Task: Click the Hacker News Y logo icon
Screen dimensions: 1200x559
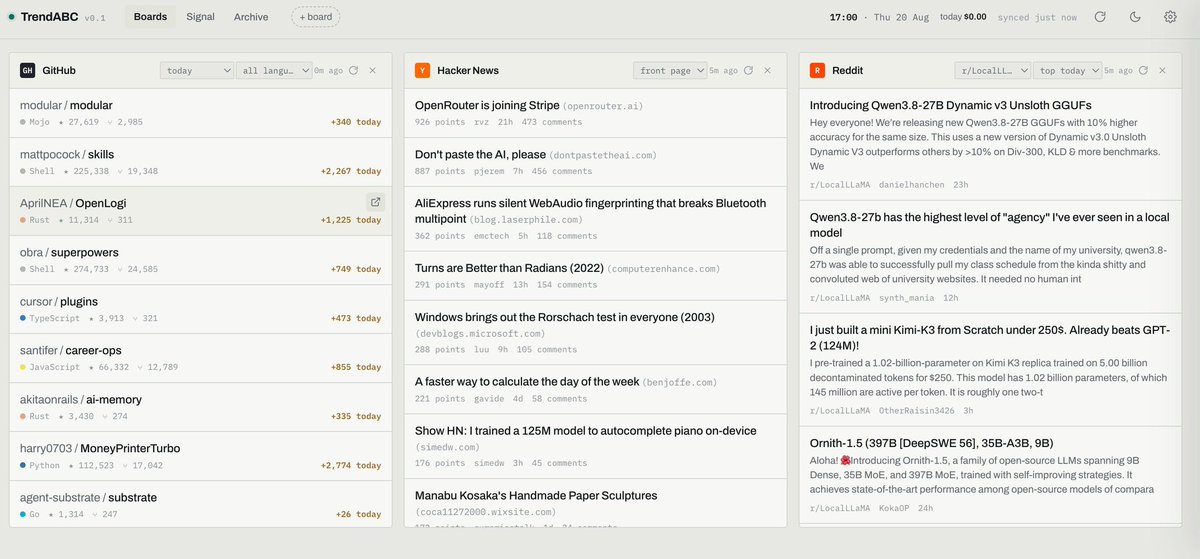Action: point(423,70)
